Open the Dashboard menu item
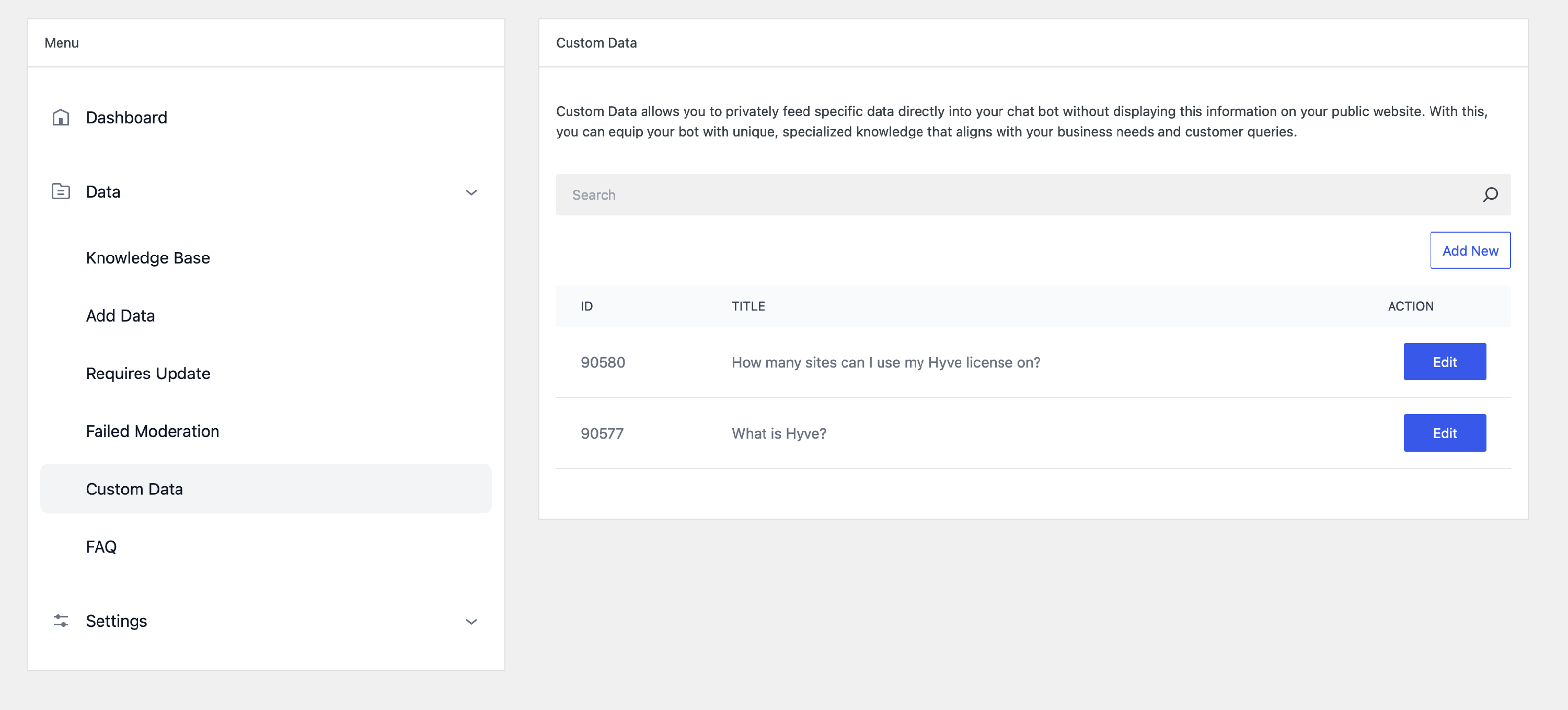 [126, 118]
